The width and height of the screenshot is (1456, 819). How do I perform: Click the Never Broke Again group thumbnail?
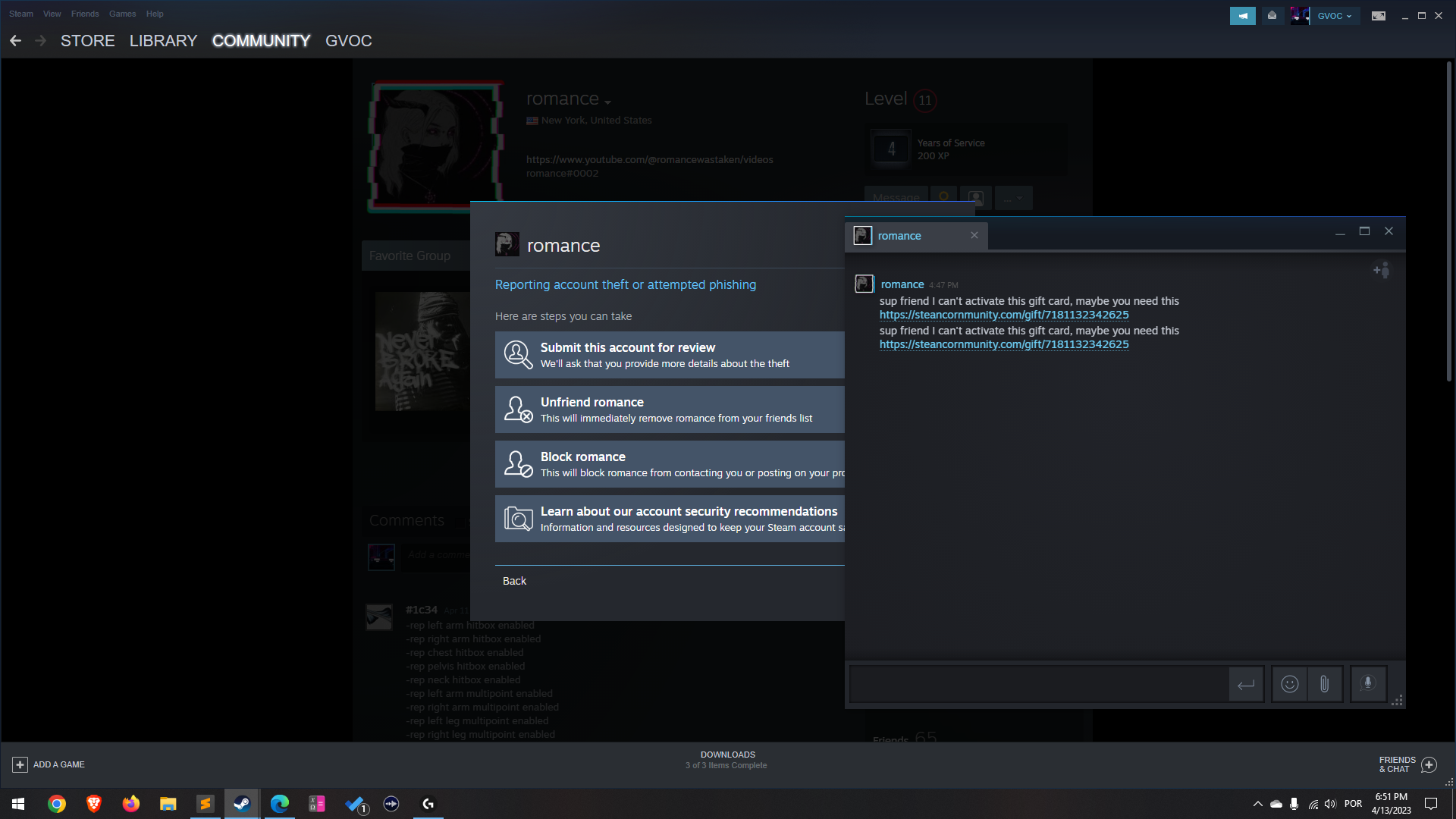point(422,351)
